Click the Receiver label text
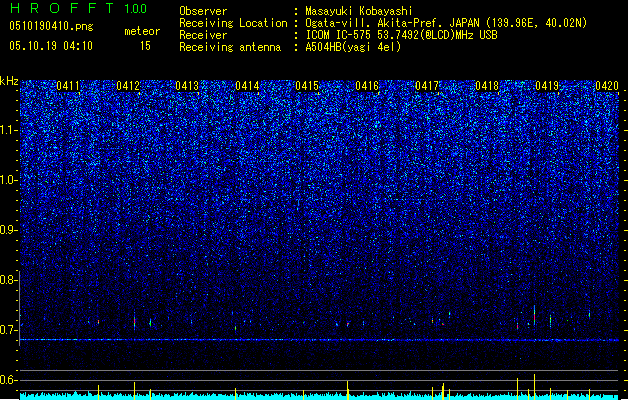 coord(203,35)
